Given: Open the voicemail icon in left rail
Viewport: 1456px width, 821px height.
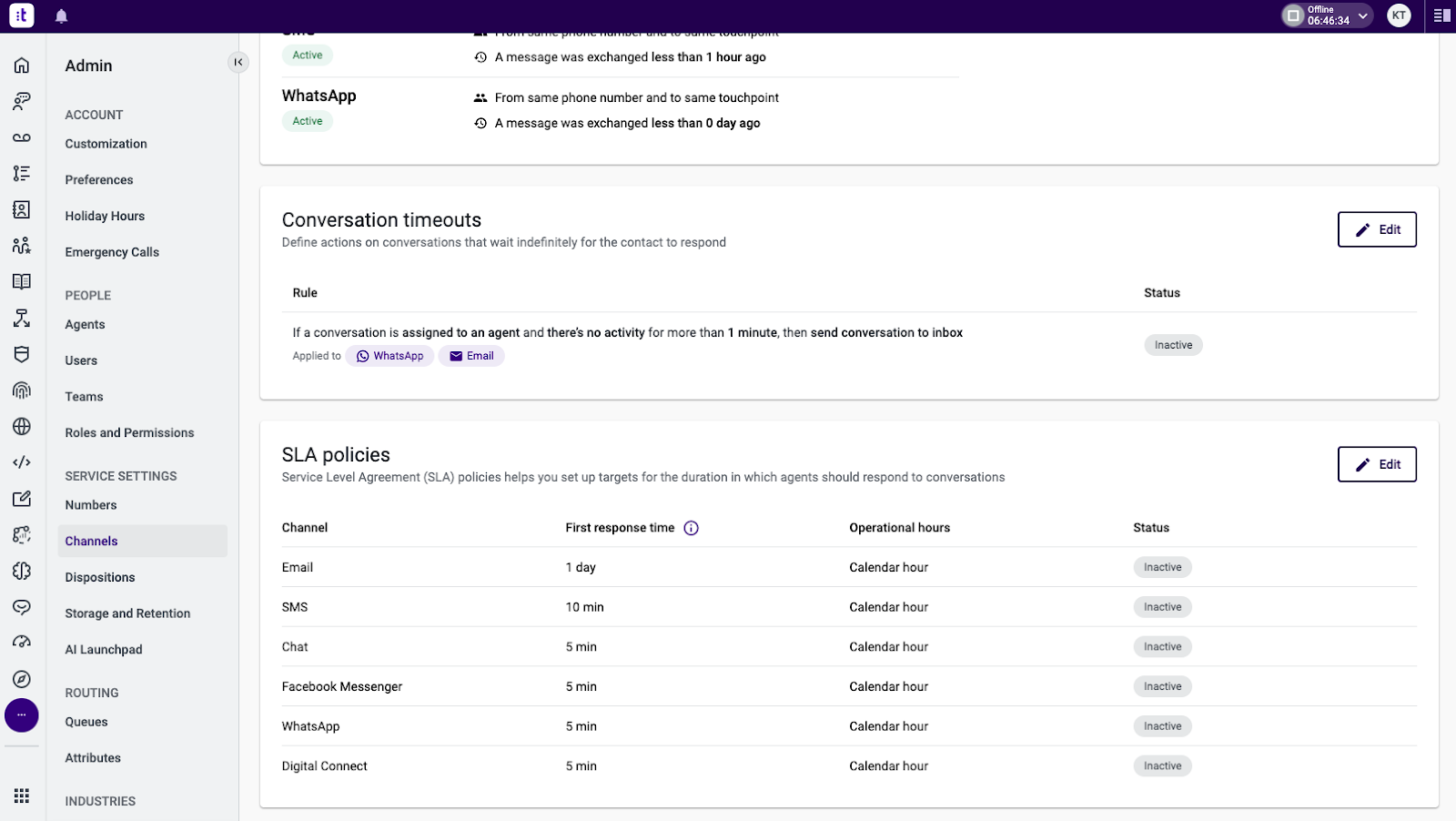Looking at the screenshot, I should 22,137.
